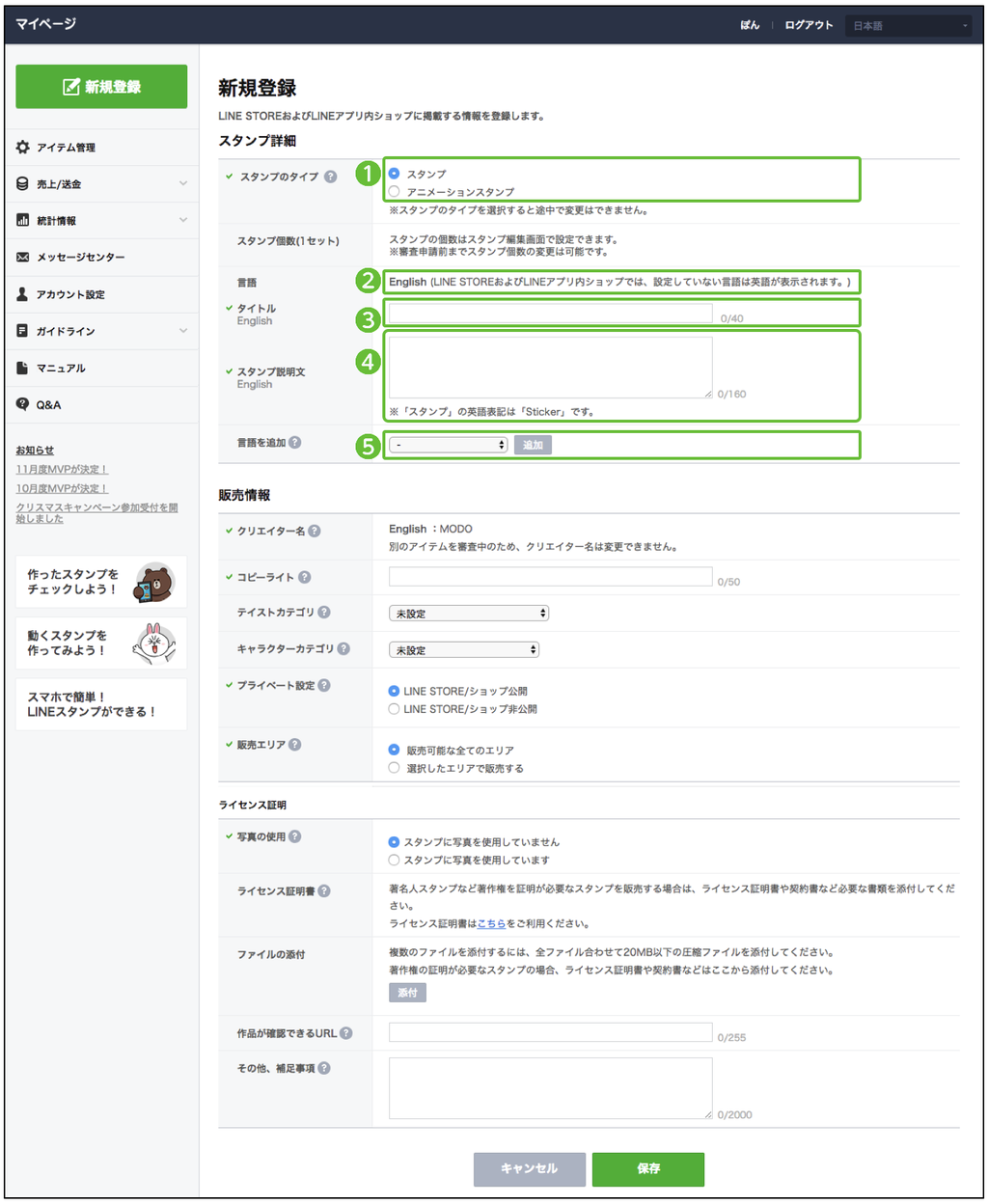Open the 言語を追加 language dropdown

click(449, 445)
